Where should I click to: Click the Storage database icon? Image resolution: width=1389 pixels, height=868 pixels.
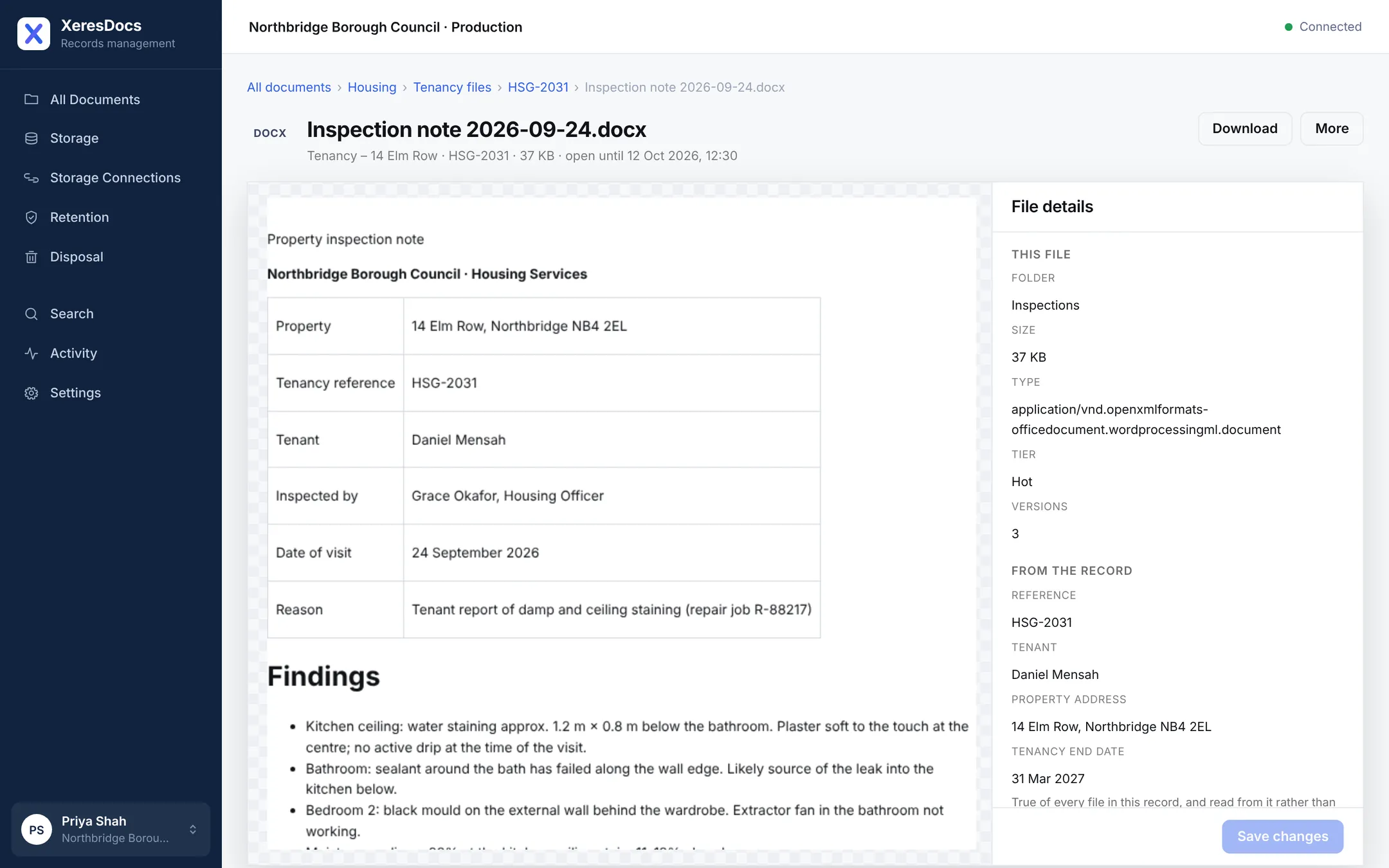coord(31,138)
